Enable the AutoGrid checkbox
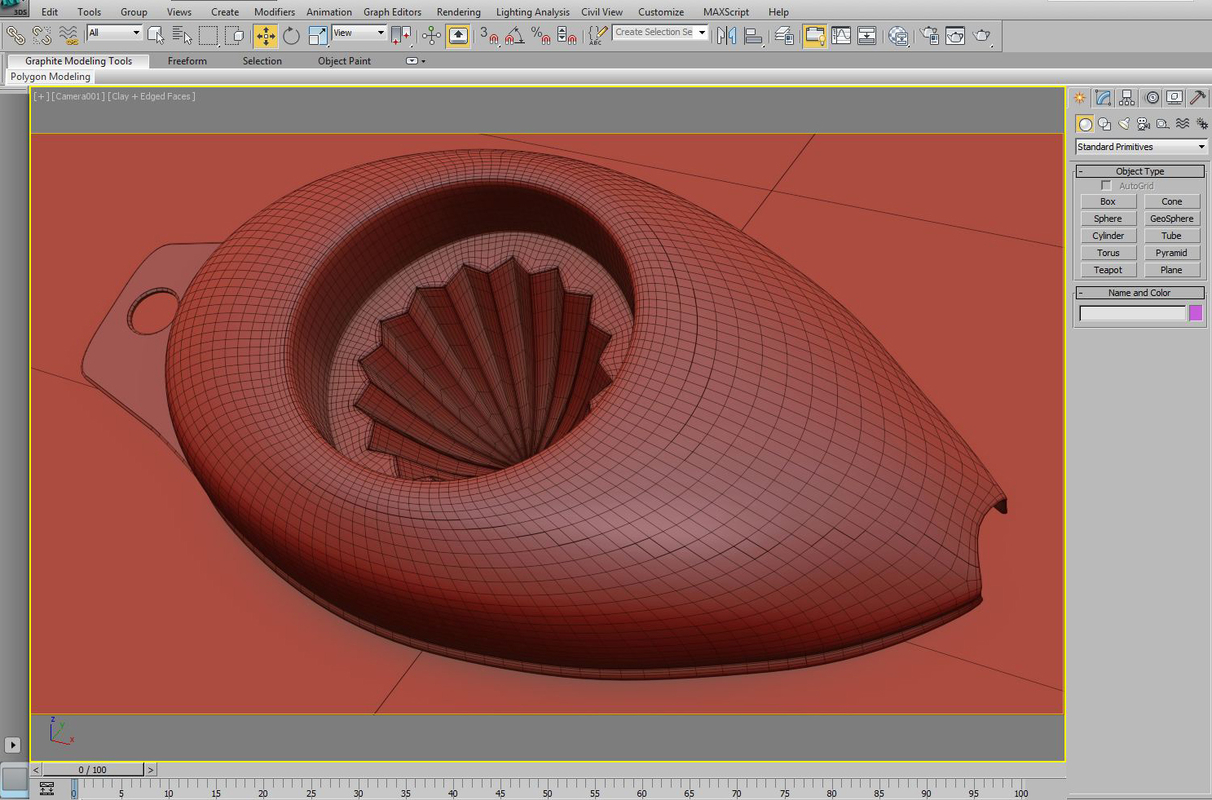Viewport: 1212px width, 800px height. [x=1107, y=185]
